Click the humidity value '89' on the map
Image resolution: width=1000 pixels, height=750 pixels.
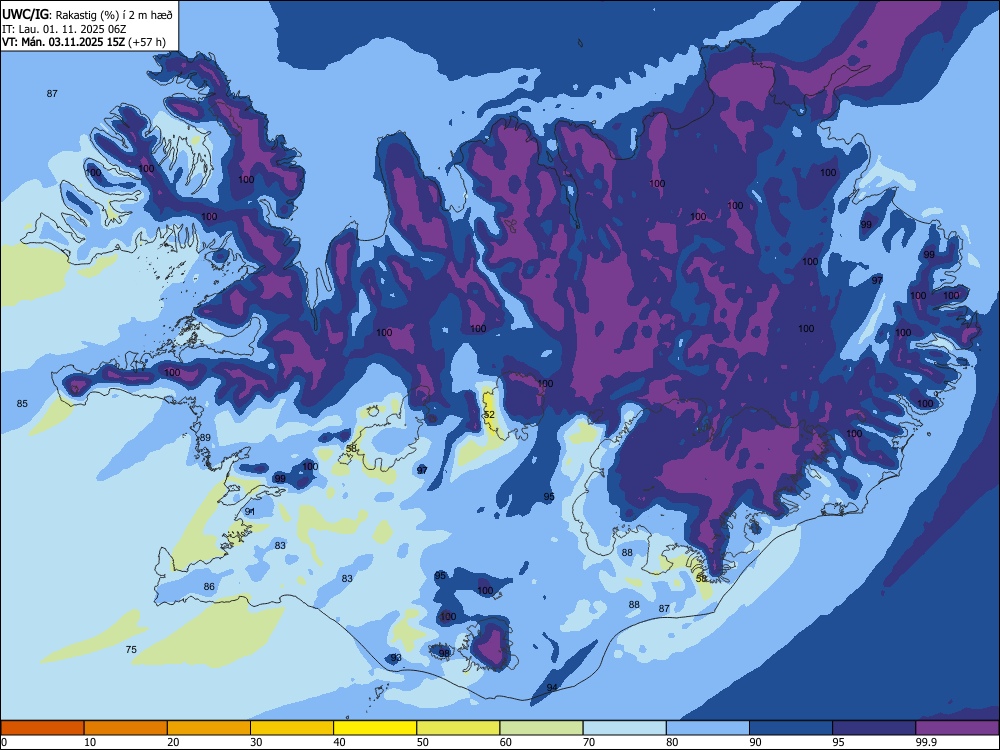pos(205,438)
